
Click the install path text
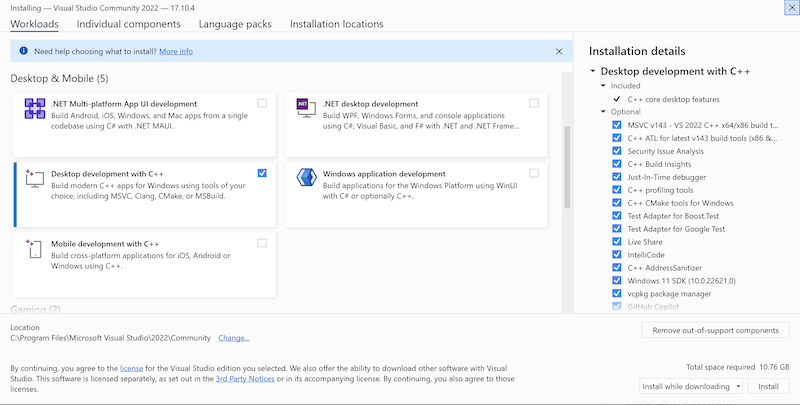[x=110, y=338]
